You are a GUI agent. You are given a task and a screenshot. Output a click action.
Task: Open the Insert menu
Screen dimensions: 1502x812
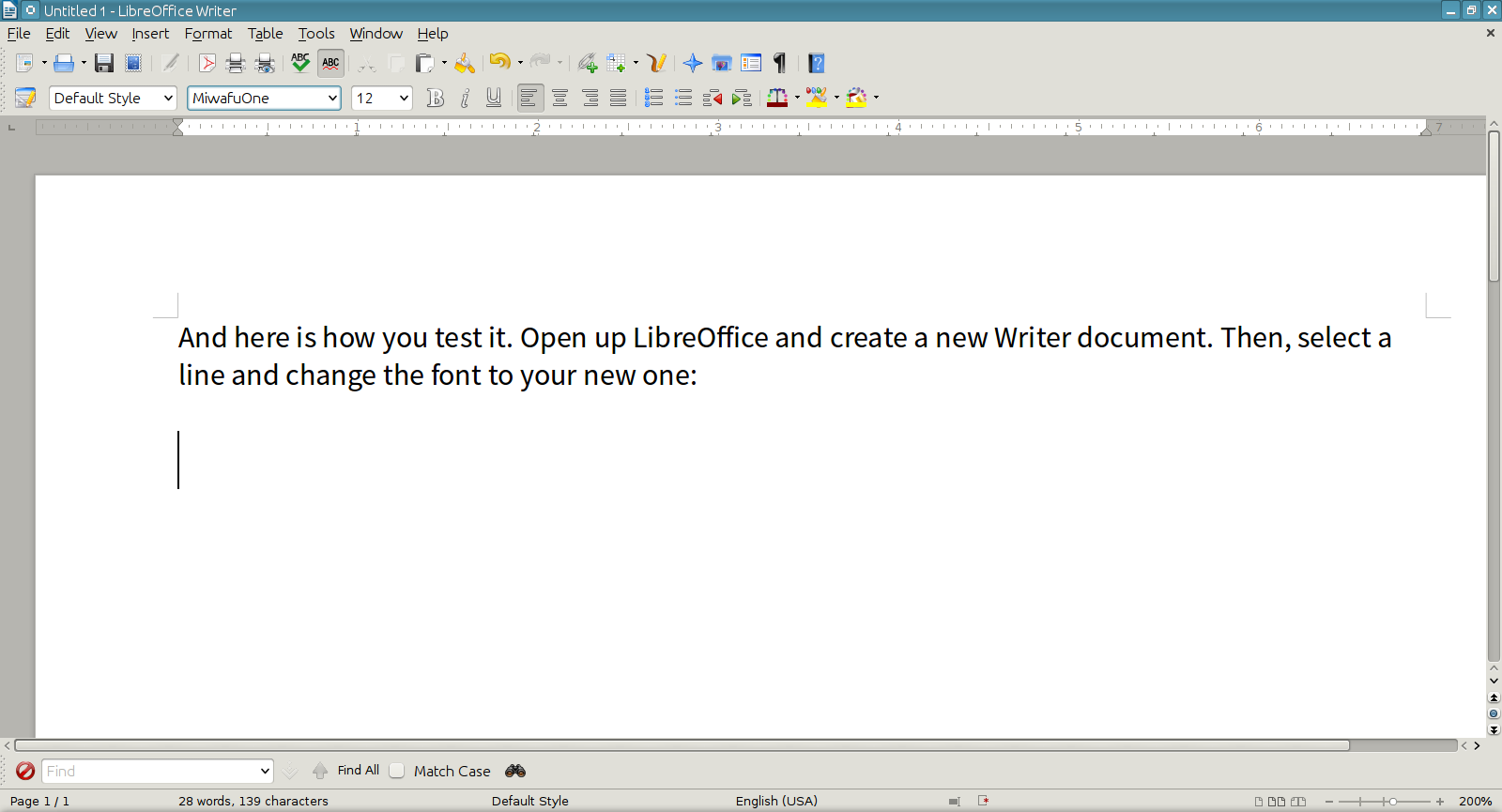150,34
